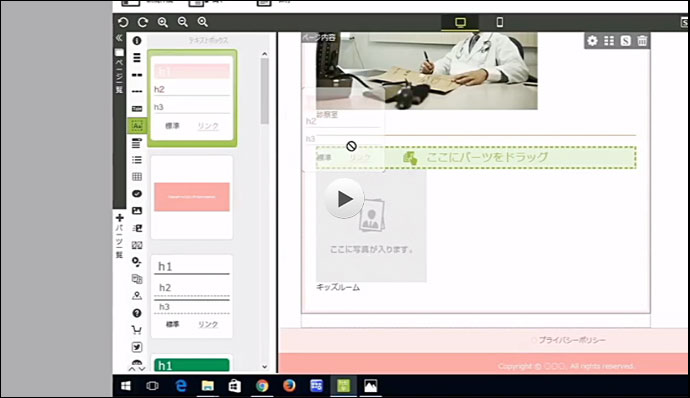Select the shopping cart parts icon
The width and height of the screenshot is (690, 398).
[x=137, y=330]
